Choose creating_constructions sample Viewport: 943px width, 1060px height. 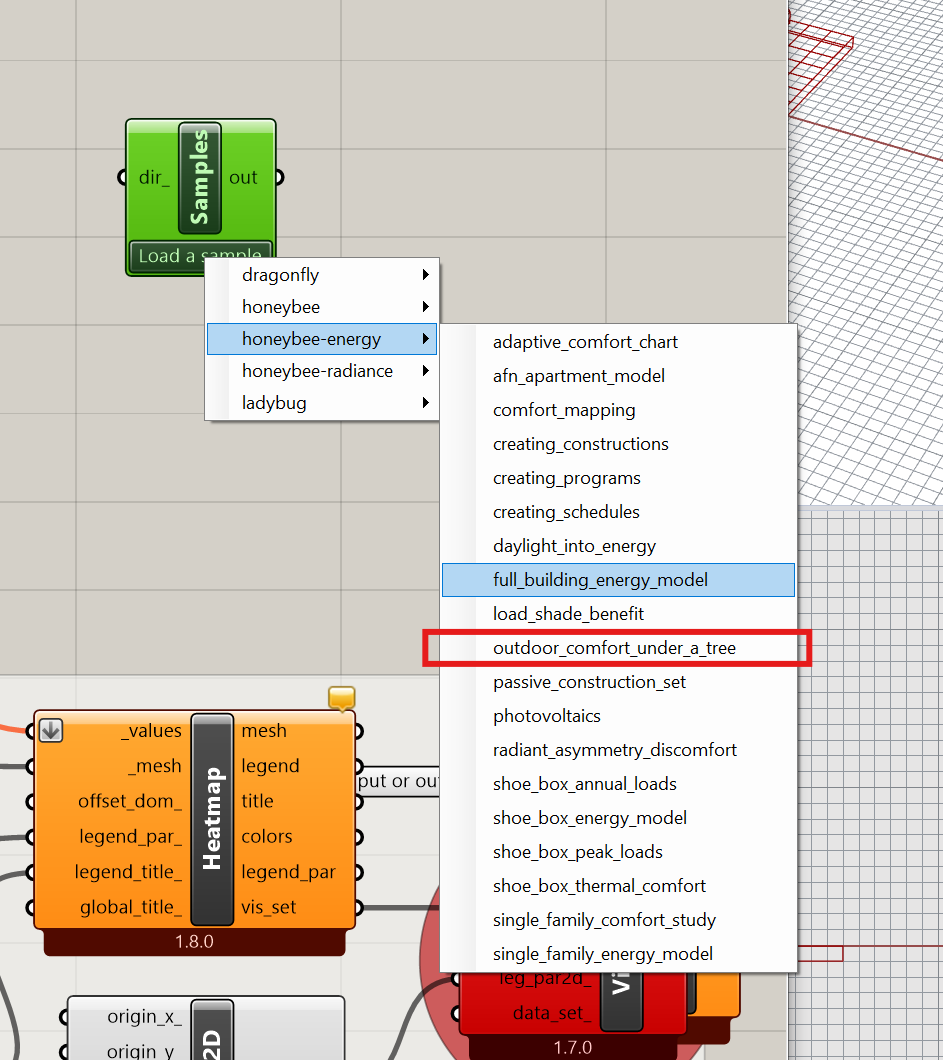618,444
